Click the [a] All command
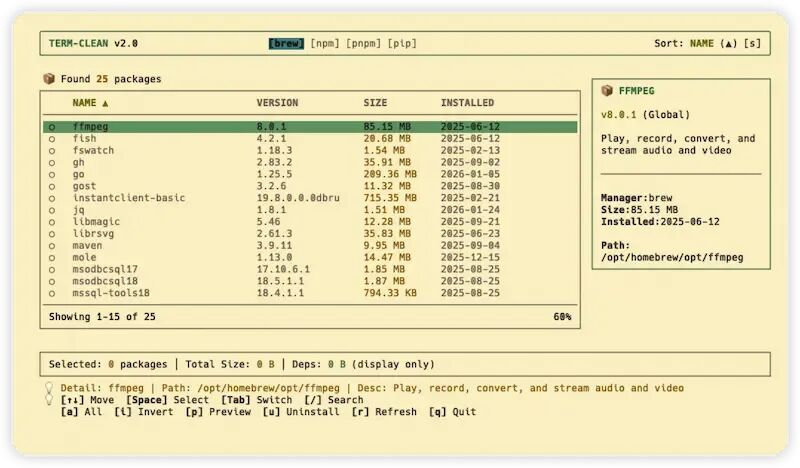The height and width of the screenshot is (468, 800). [x=81, y=411]
